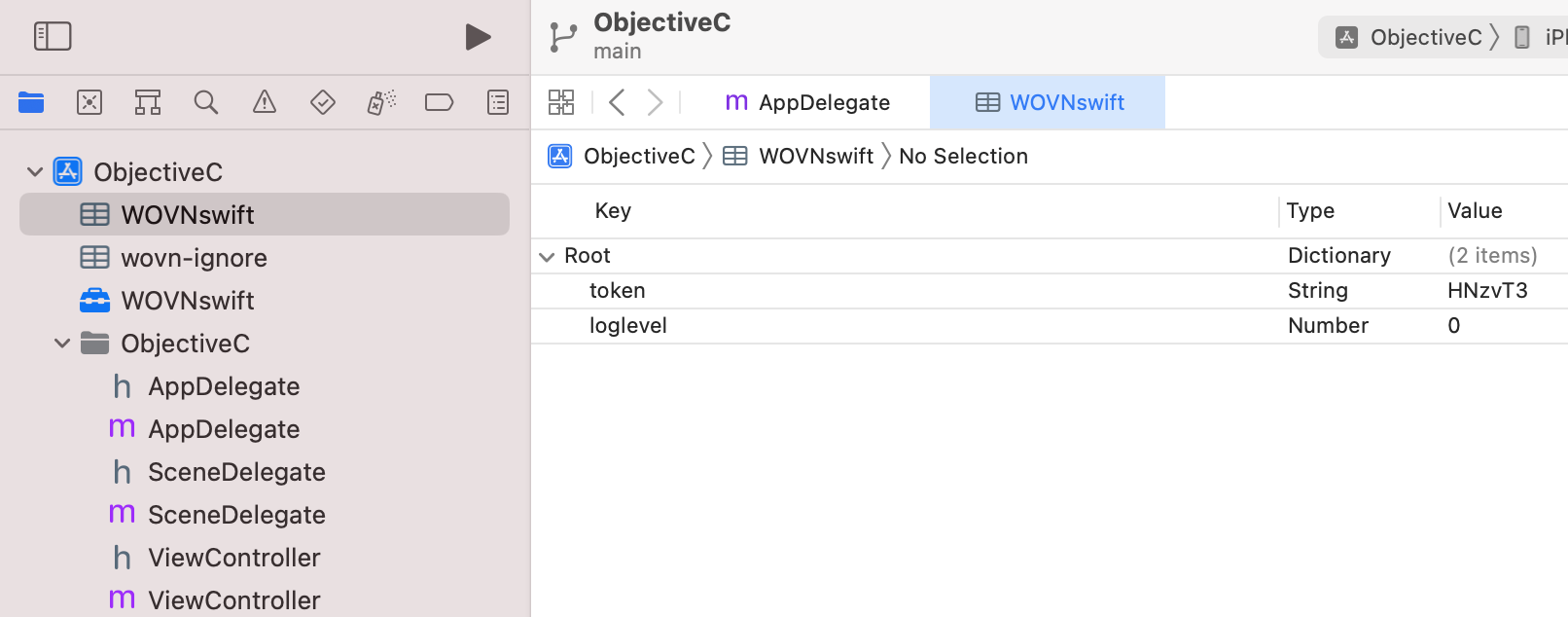Run the ObjectiveC project
Screen dimensions: 1568x617
pyautogui.click(x=478, y=37)
